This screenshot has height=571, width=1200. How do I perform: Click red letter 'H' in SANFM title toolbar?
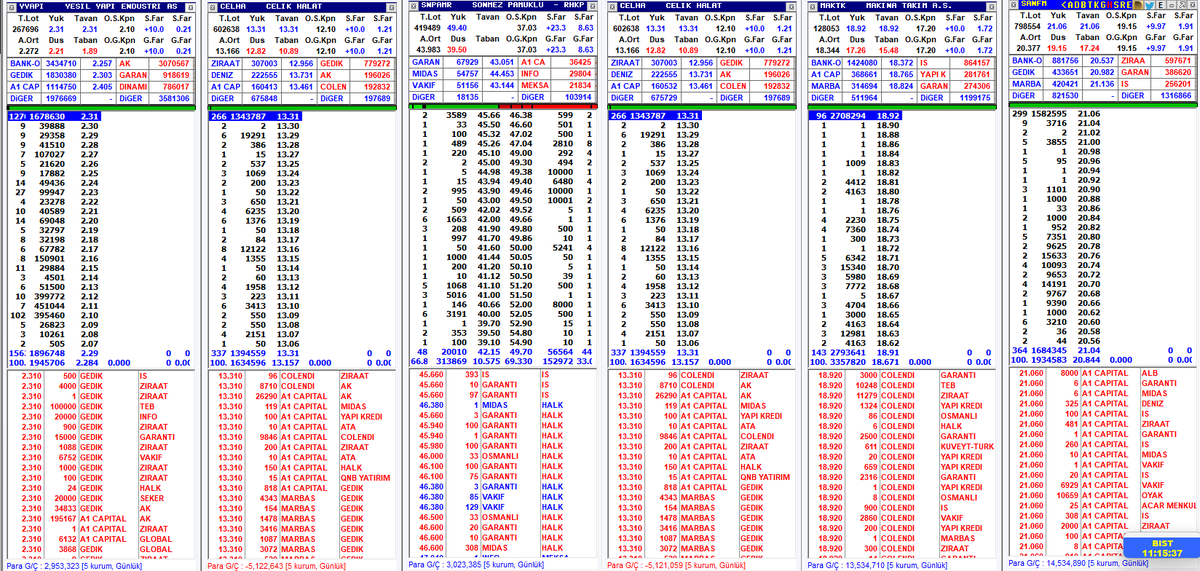[1110, 5]
